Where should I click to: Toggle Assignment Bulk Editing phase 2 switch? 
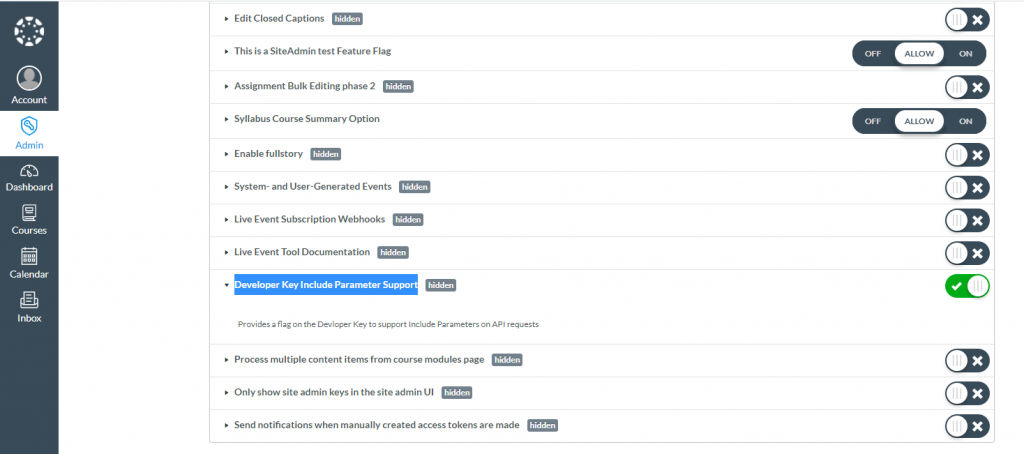point(967,87)
